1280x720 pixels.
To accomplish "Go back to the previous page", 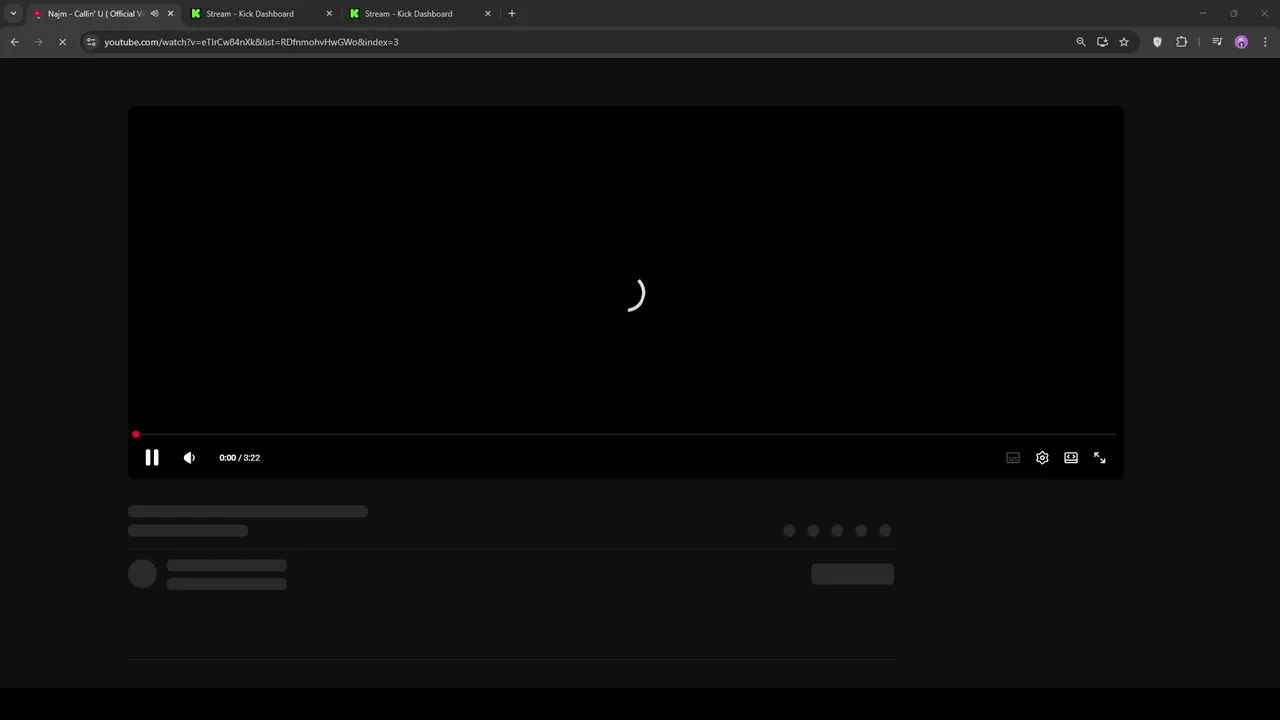I will 14,42.
